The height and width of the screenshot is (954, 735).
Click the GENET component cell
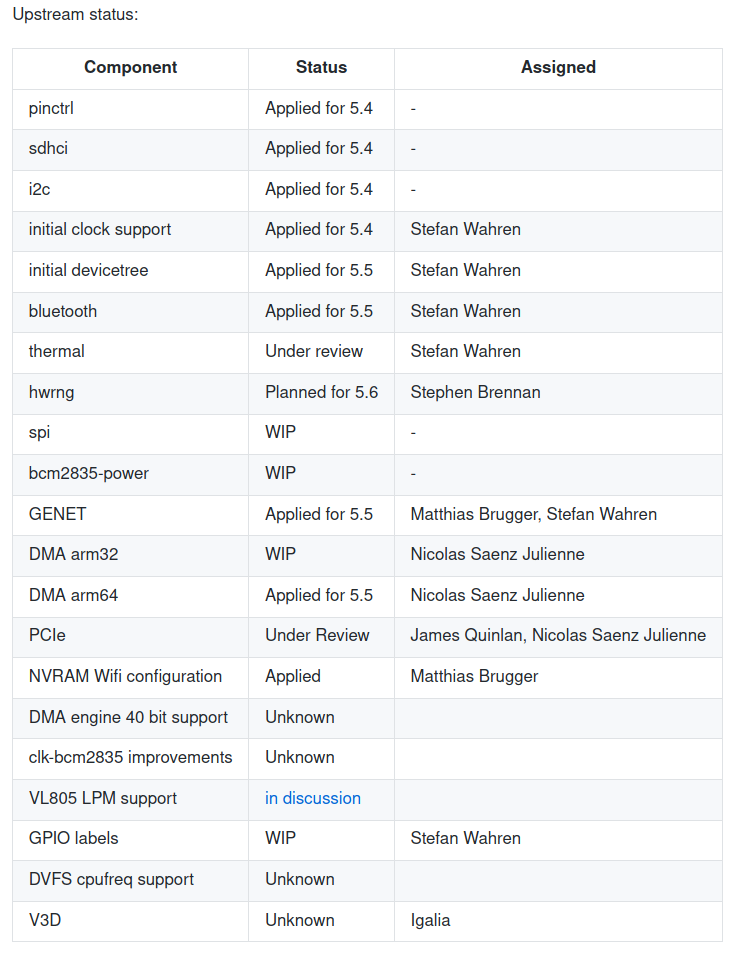pos(58,514)
